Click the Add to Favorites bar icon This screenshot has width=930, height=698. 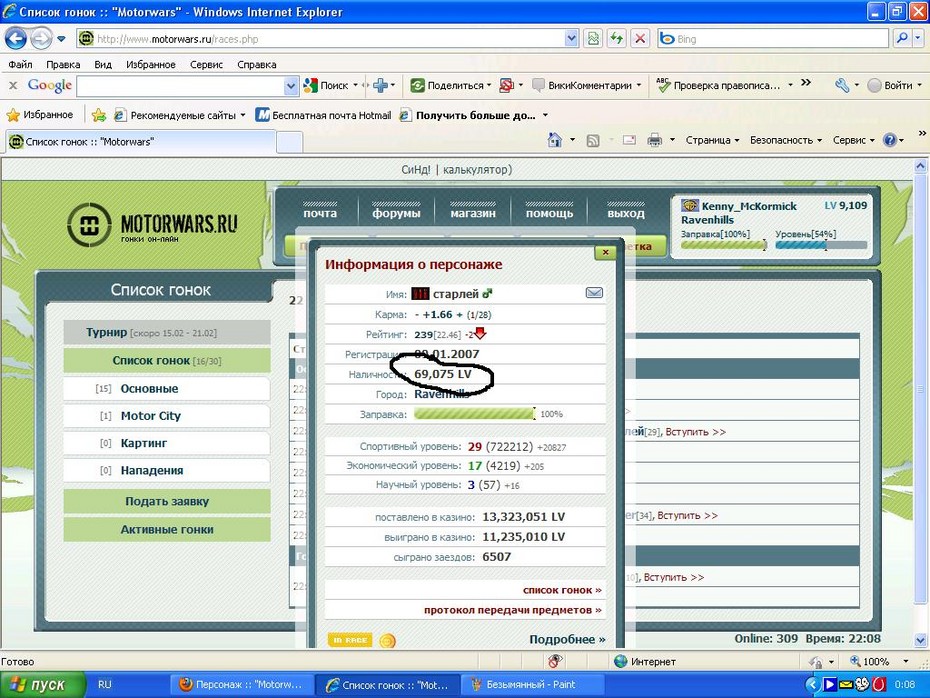tap(99, 115)
